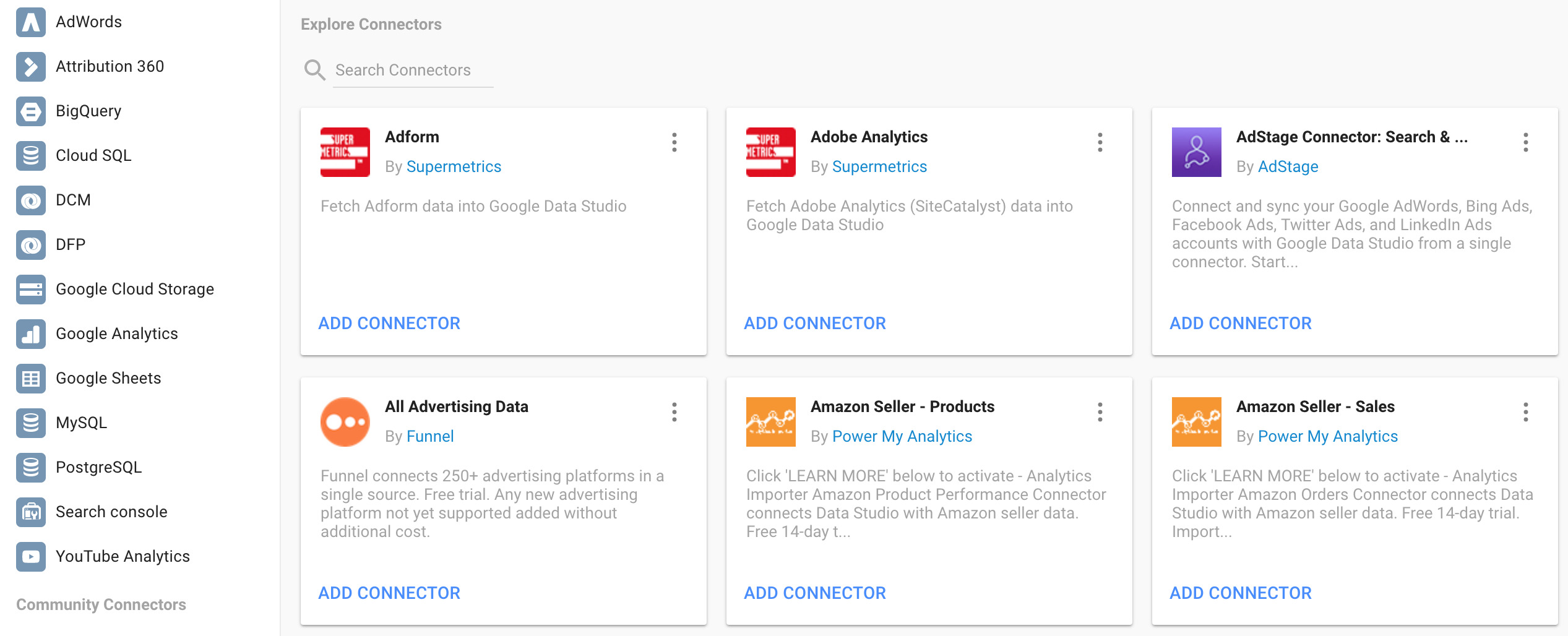
Task: Open the Adform card options menu
Action: 674,142
